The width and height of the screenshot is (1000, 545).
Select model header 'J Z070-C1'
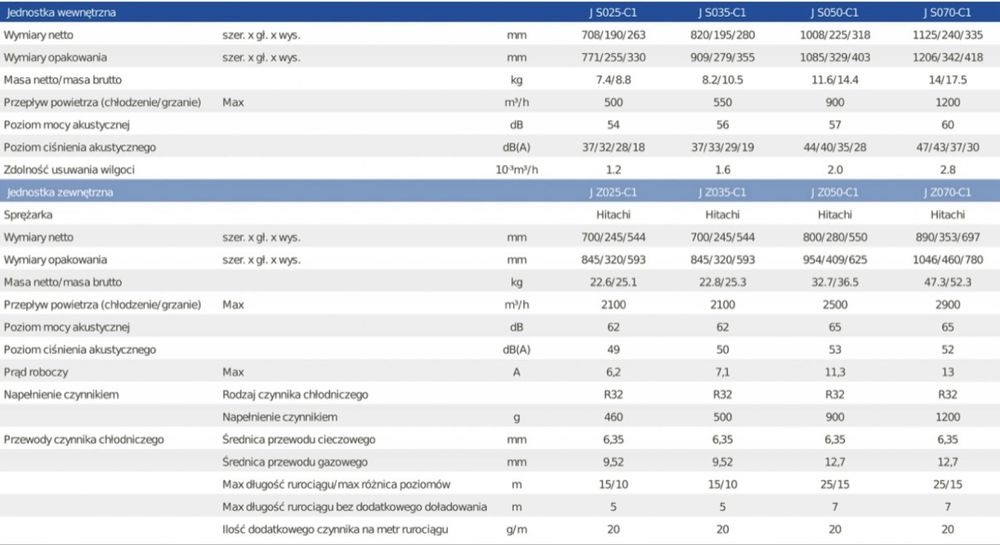[x=947, y=192]
